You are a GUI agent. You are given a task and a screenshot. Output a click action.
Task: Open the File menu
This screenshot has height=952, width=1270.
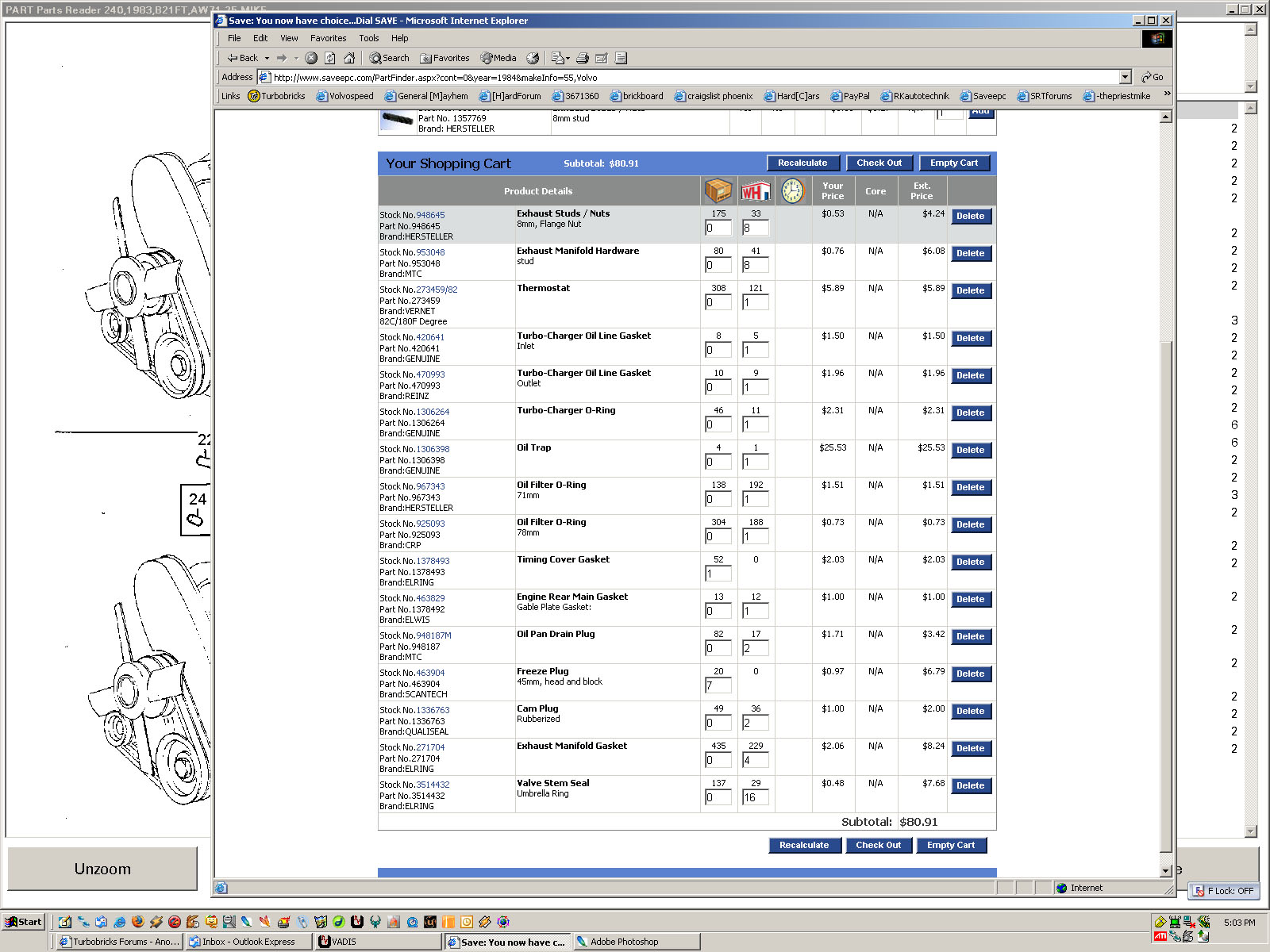pos(234,38)
